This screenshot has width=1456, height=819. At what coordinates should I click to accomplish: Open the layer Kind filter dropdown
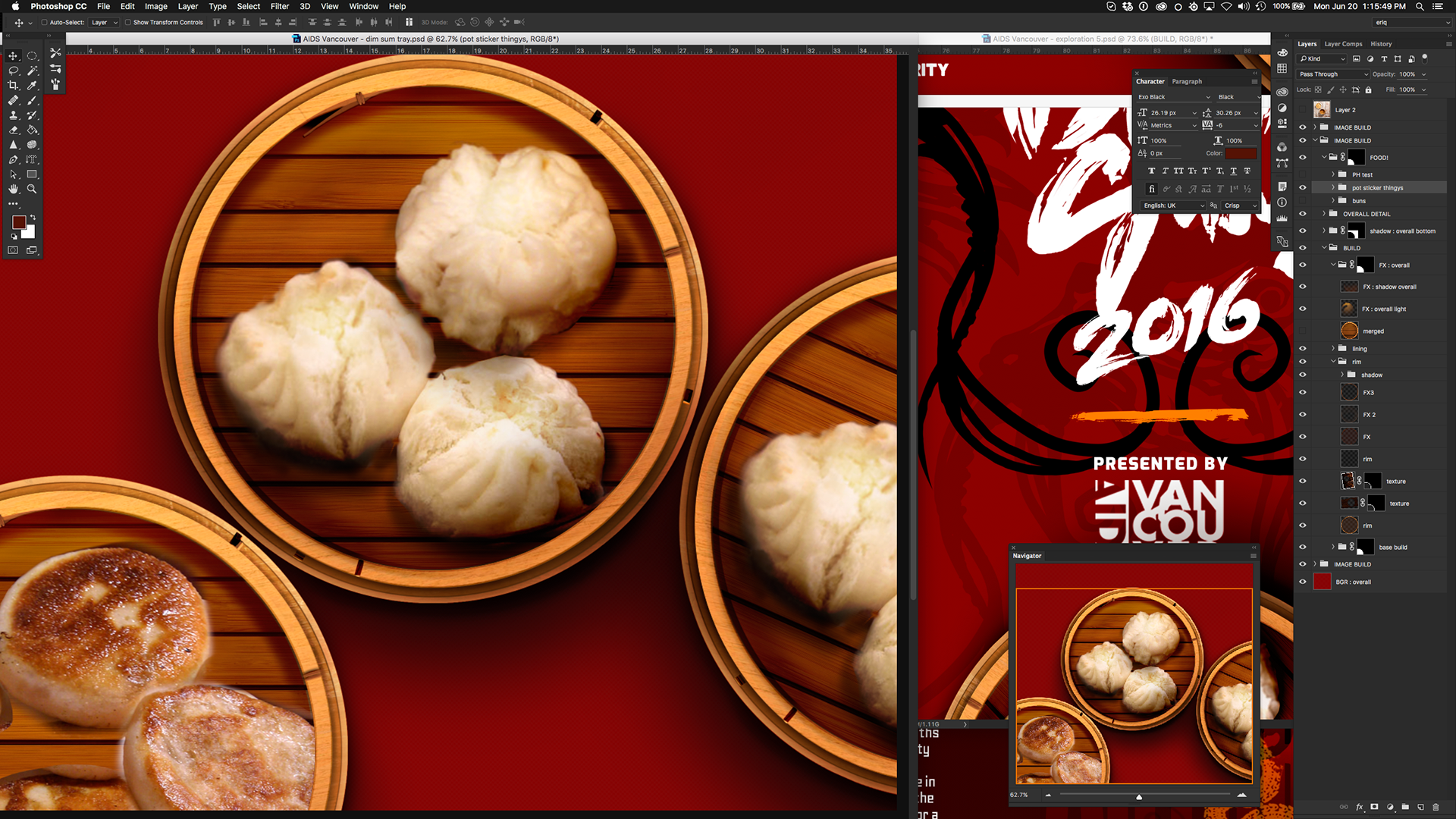click(x=1323, y=58)
